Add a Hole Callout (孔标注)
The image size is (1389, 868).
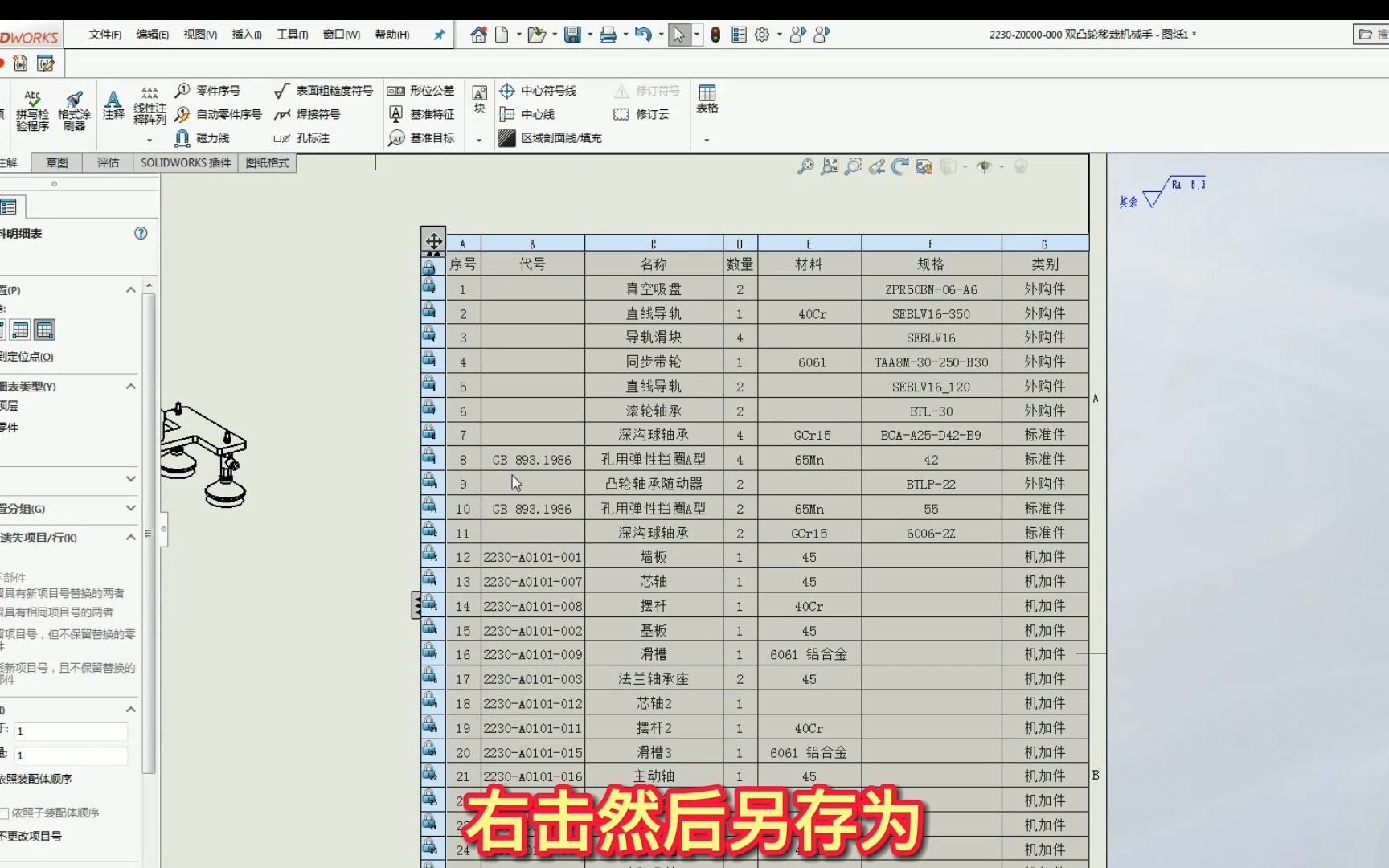point(301,138)
